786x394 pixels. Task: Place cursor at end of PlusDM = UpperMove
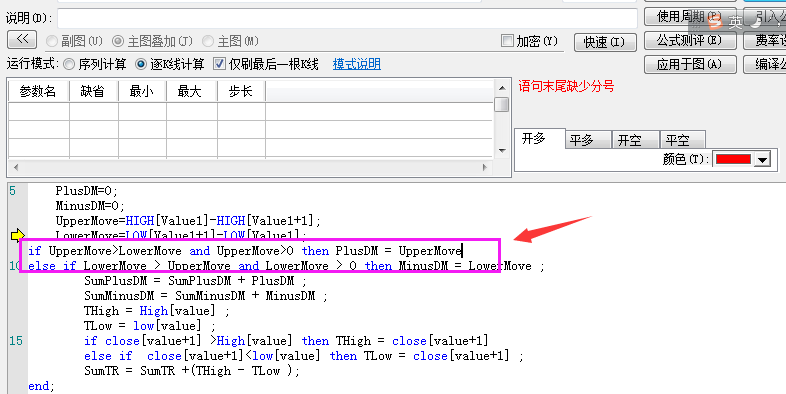click(x=462, y=250)
